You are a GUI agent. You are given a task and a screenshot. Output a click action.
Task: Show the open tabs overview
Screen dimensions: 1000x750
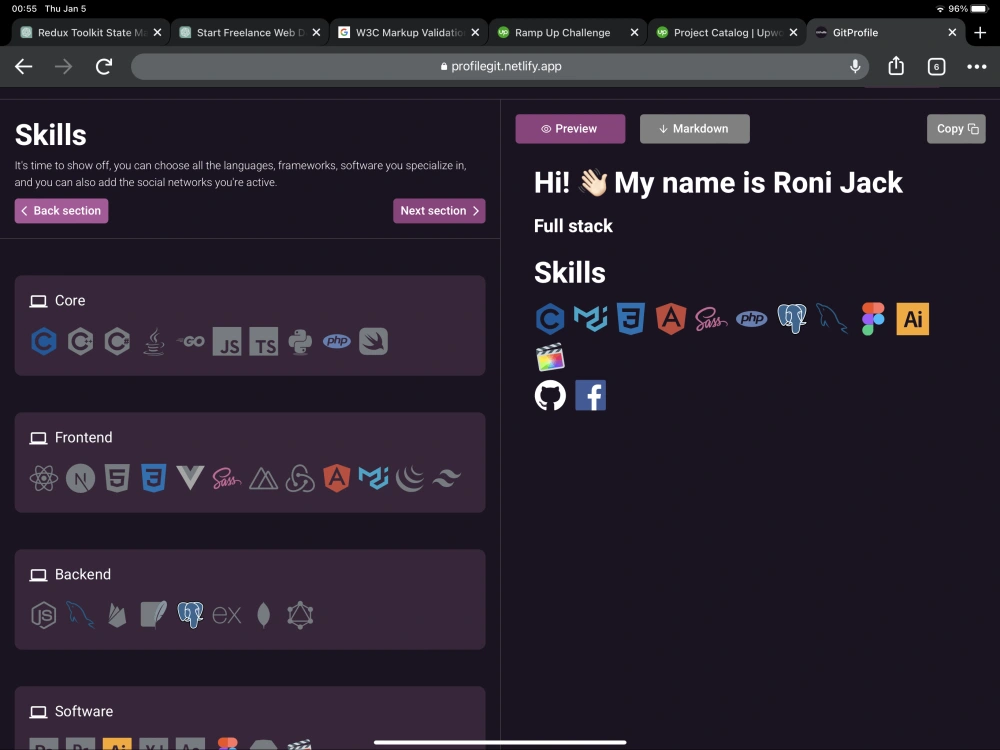936,66
